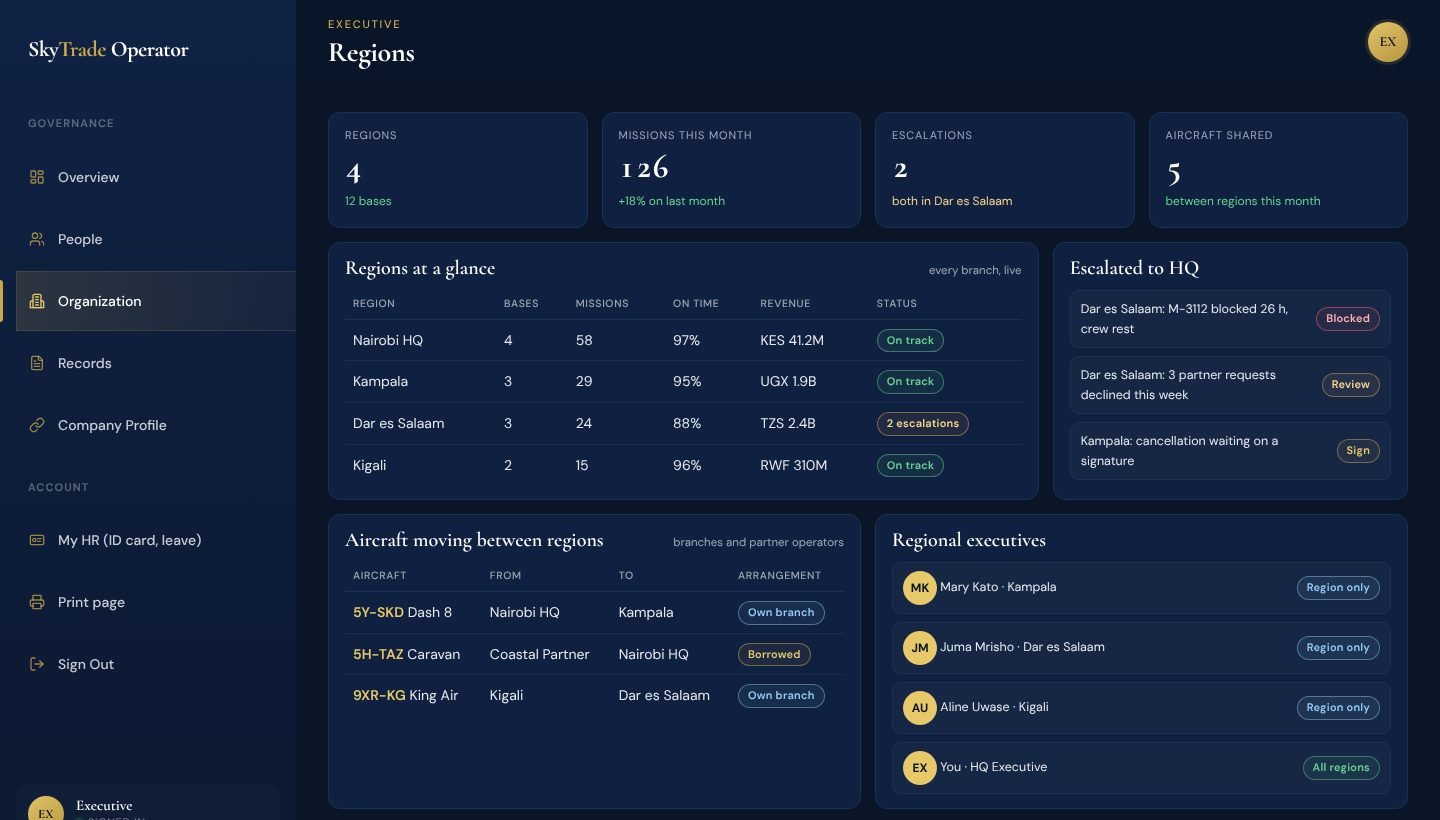Click the Regions summary card showing 12 bases
1440x820 pixels.
tap(458, 170)
